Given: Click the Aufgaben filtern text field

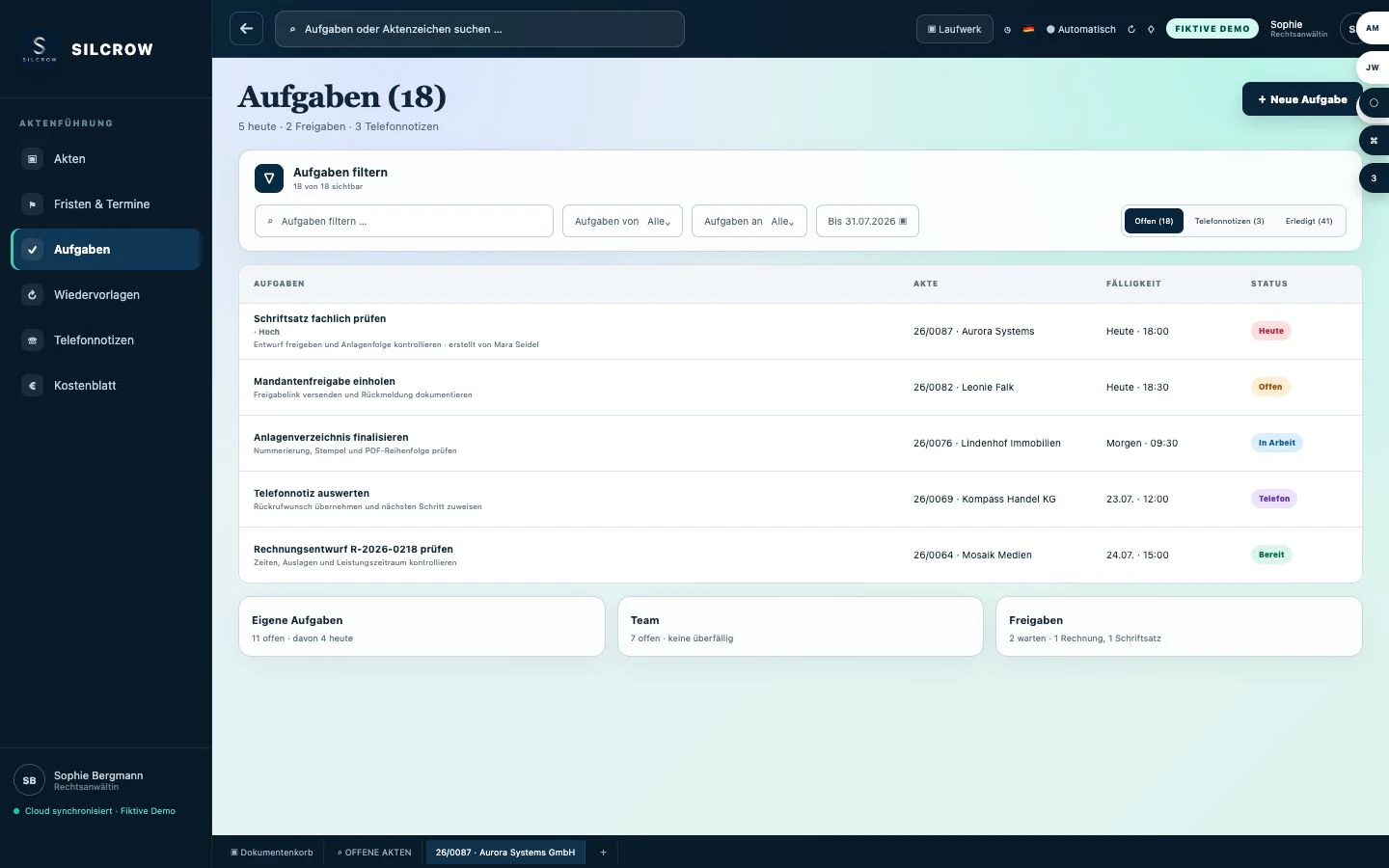Looking at the screenshot, I should 404,221.
